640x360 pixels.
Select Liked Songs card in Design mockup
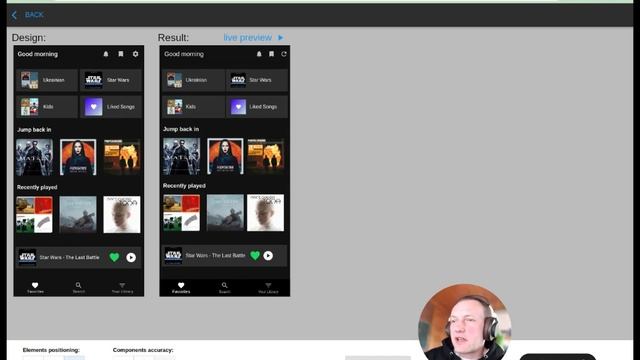coord(111,107)
